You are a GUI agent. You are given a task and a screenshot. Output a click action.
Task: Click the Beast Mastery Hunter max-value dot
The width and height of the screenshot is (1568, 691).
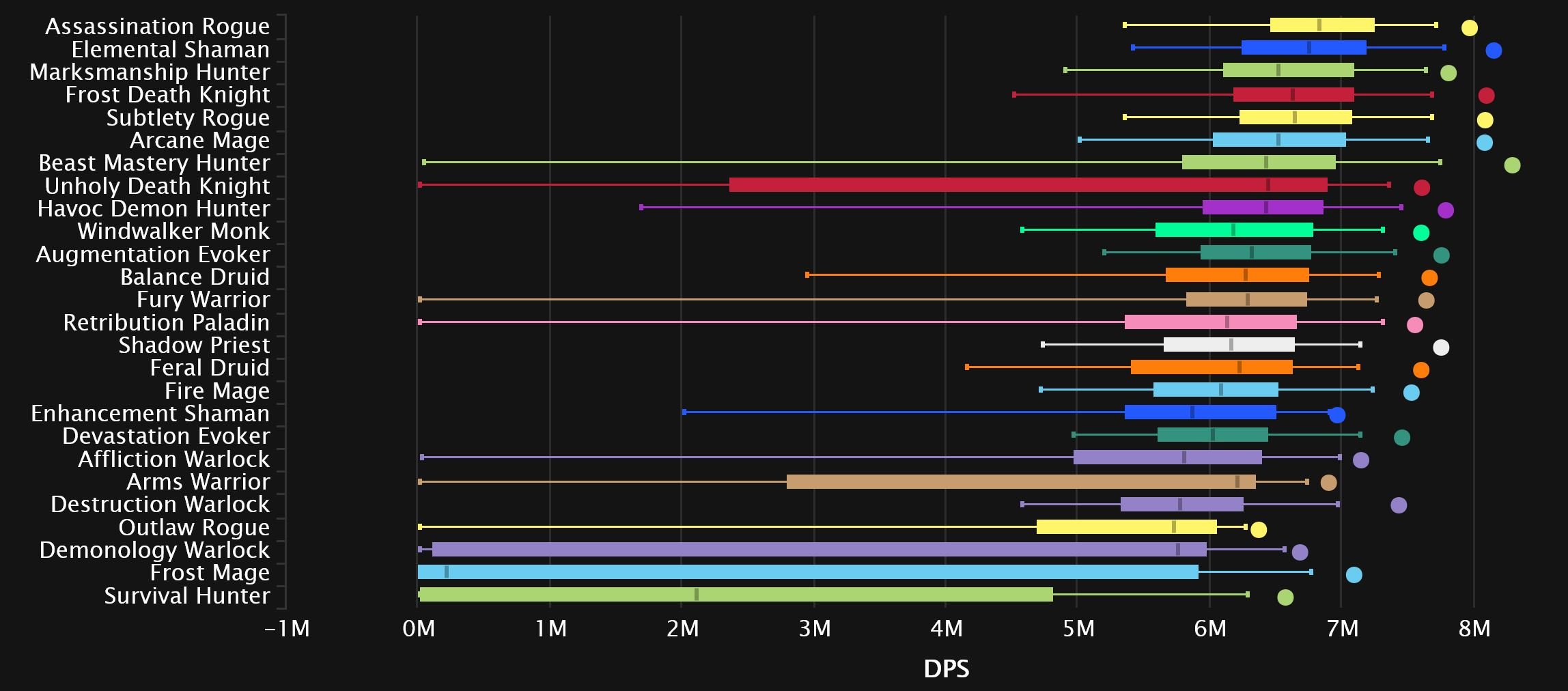[x=1512, y=165]
